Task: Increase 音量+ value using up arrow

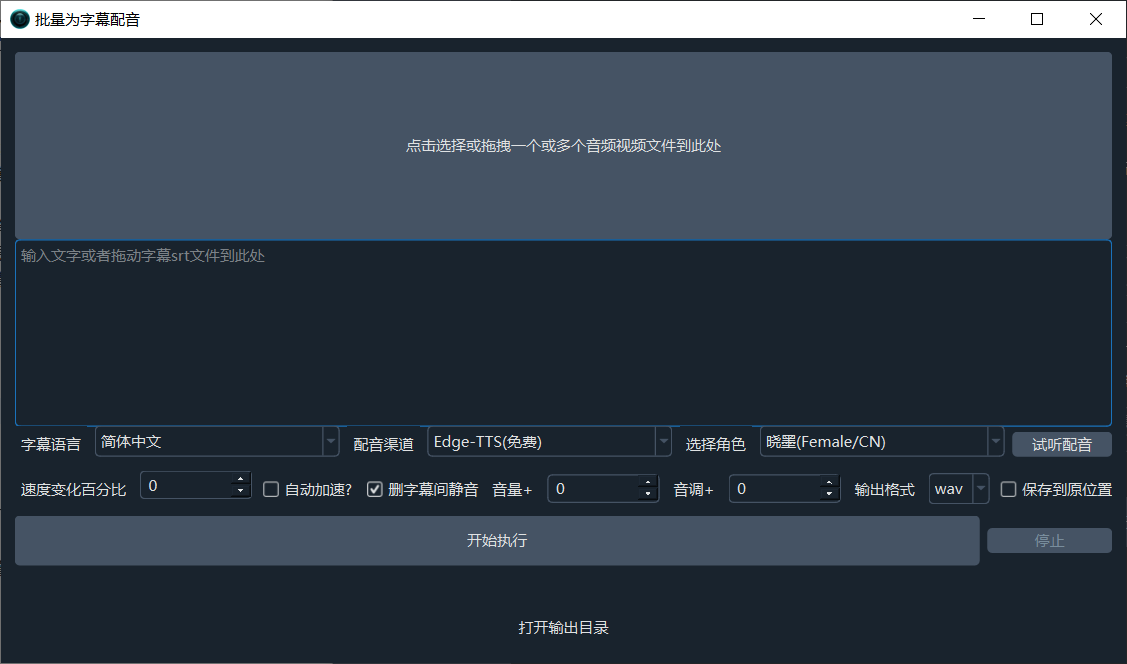Action: pyautogui.click(x=648, y=483)
